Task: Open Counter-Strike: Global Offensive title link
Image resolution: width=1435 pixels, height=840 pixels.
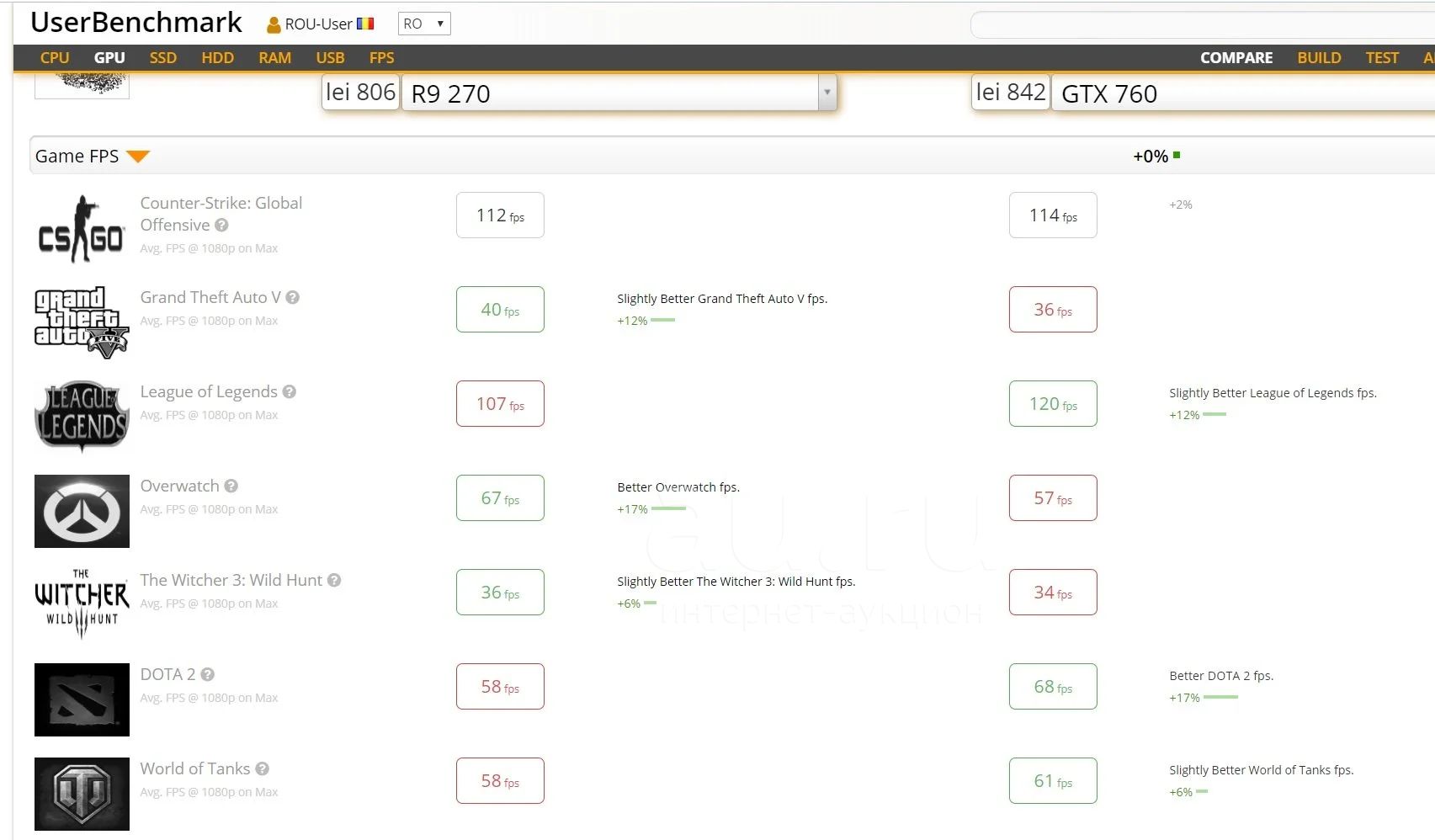Action: (x=221, y=214)
